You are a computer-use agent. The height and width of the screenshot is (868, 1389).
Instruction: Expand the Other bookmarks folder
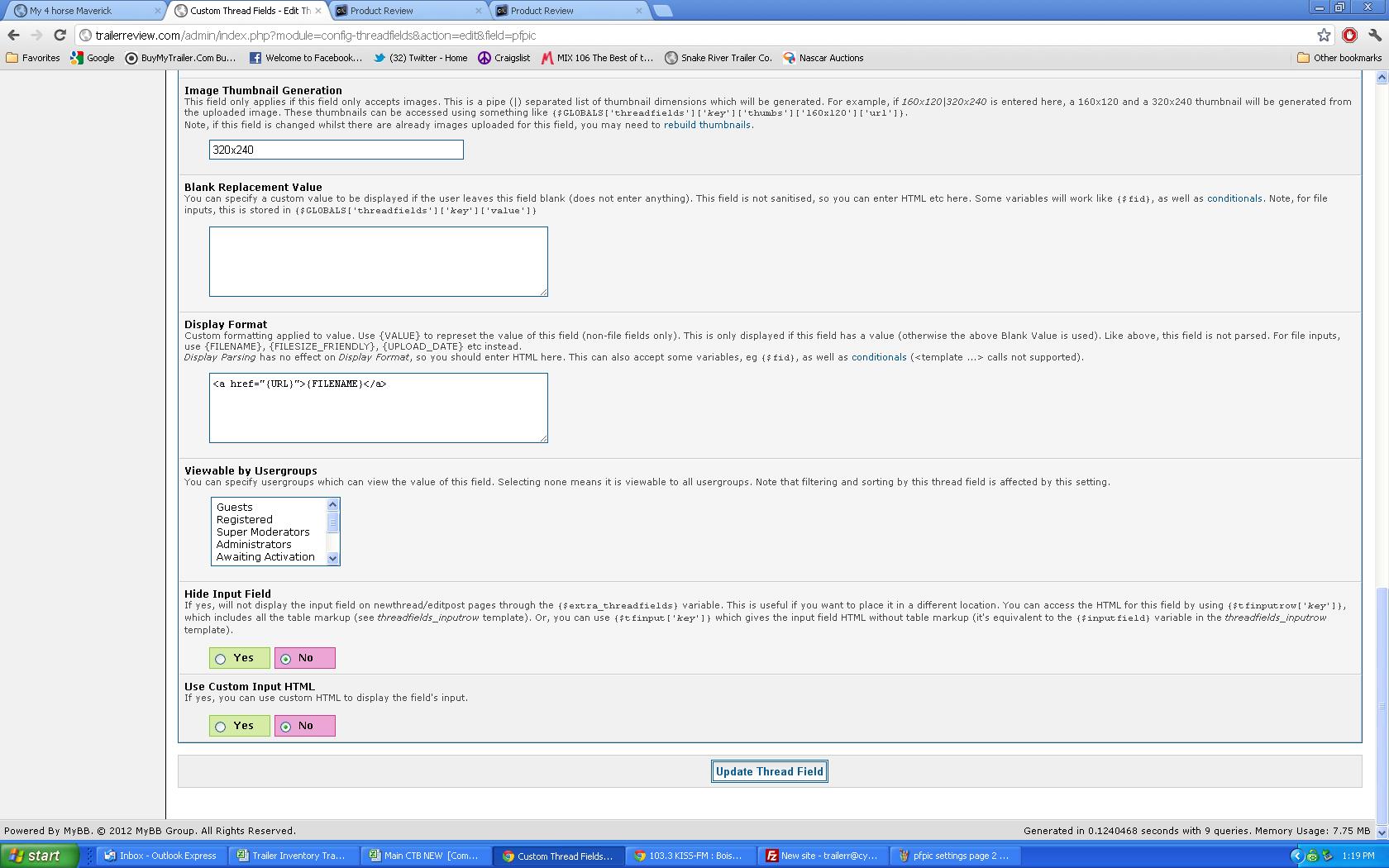tap(1339, 58)
